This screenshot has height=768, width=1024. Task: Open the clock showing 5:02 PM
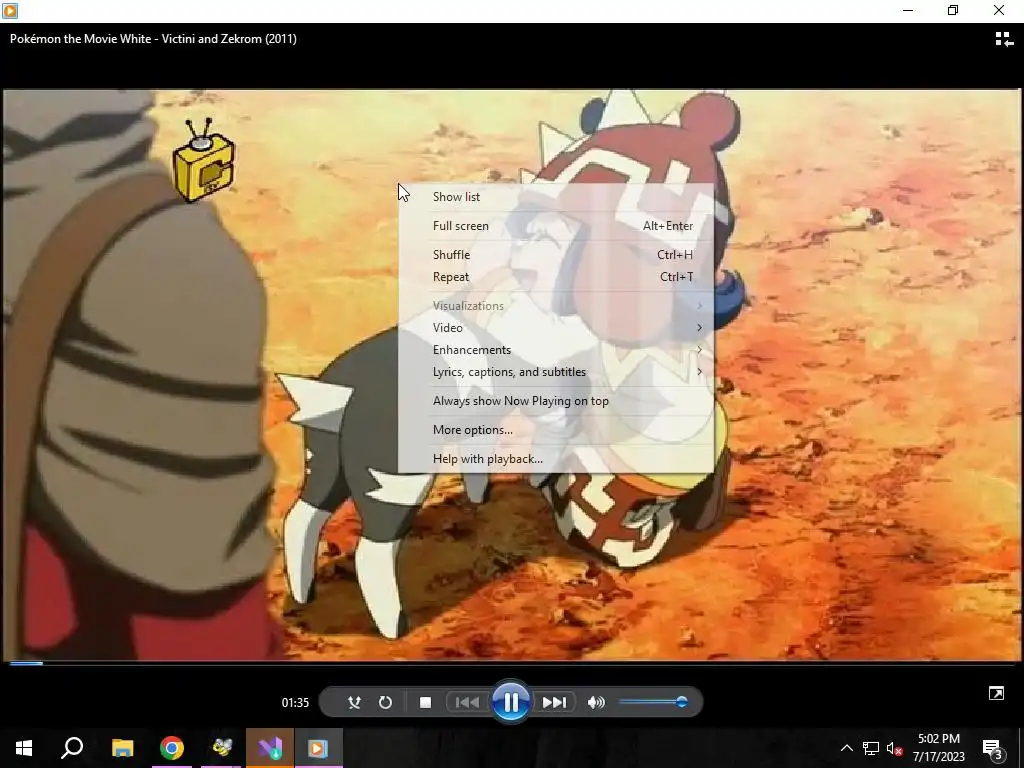pos(938,748)
